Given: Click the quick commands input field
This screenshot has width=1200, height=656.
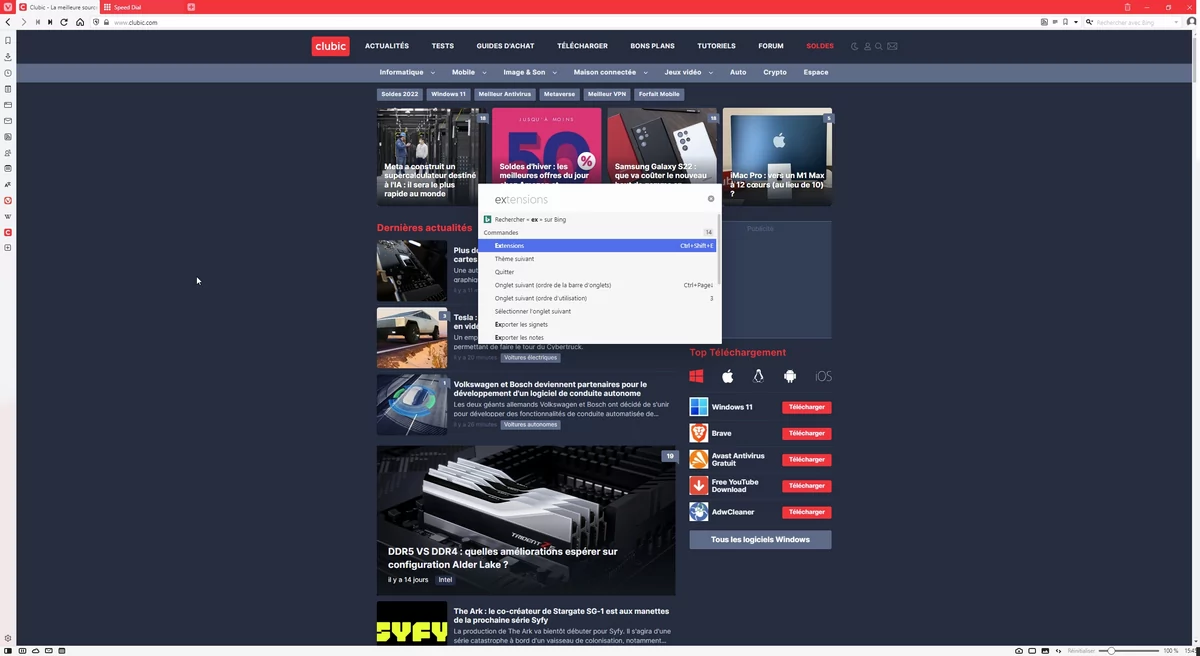Looking at the screenshot, I should 595,199.
